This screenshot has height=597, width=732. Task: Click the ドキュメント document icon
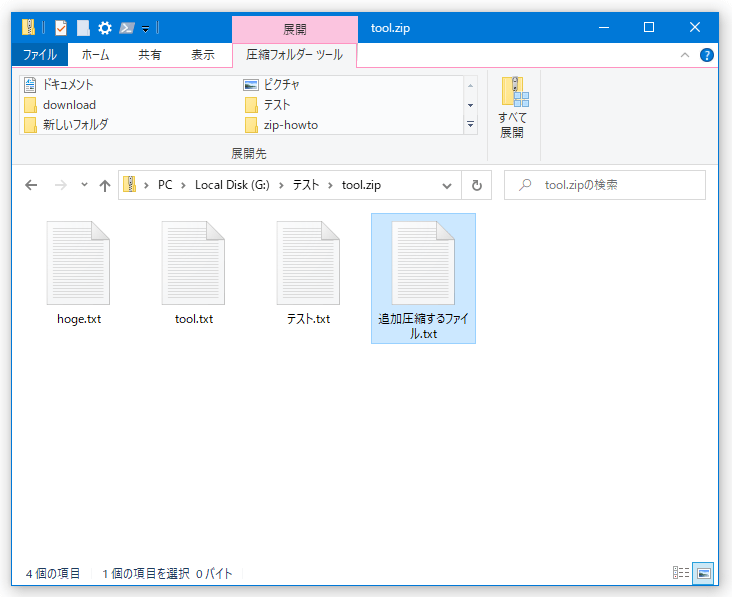point(30,85)
